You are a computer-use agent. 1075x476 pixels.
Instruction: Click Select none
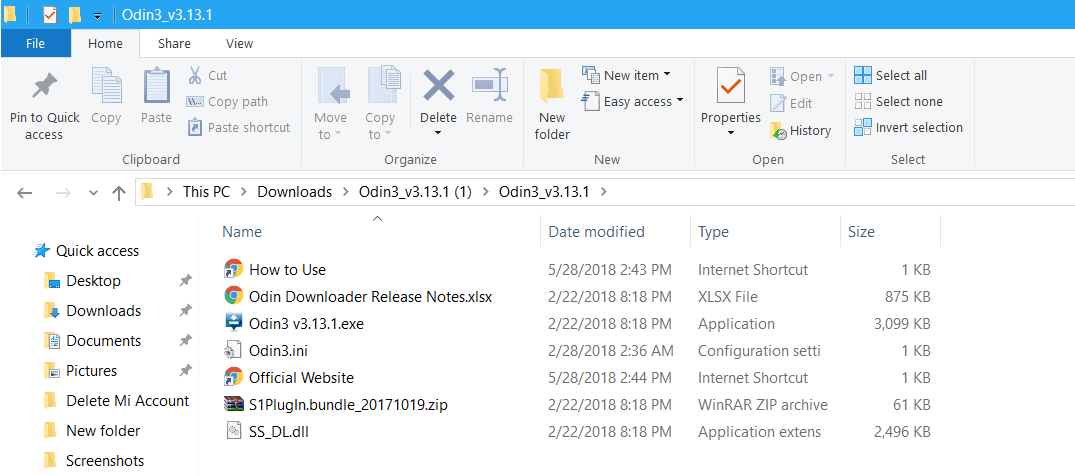tap(898, 102)
